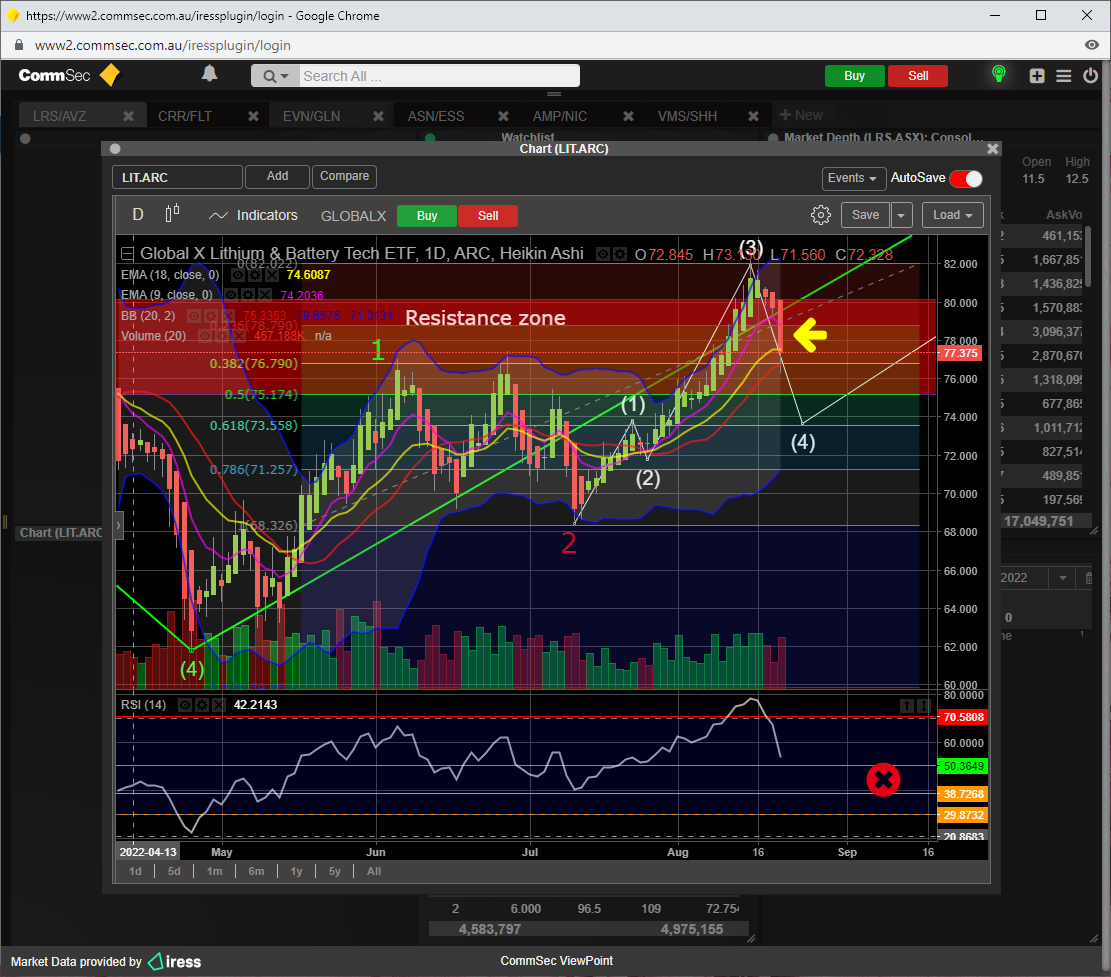
Task: Hide the EMA (18, close, 0) line
Action: [238, 275]
